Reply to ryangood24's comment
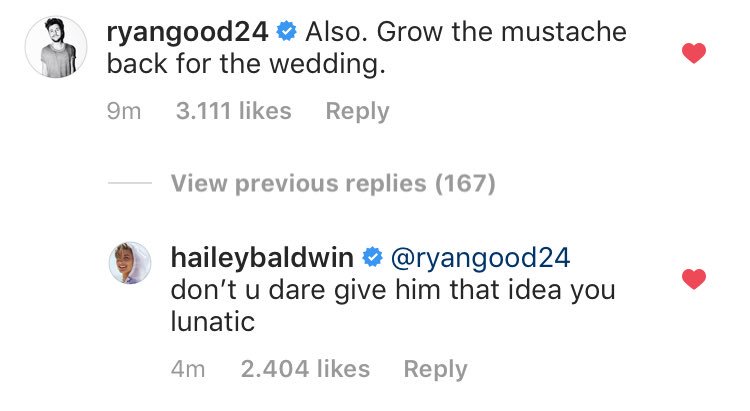 [357, 112]
